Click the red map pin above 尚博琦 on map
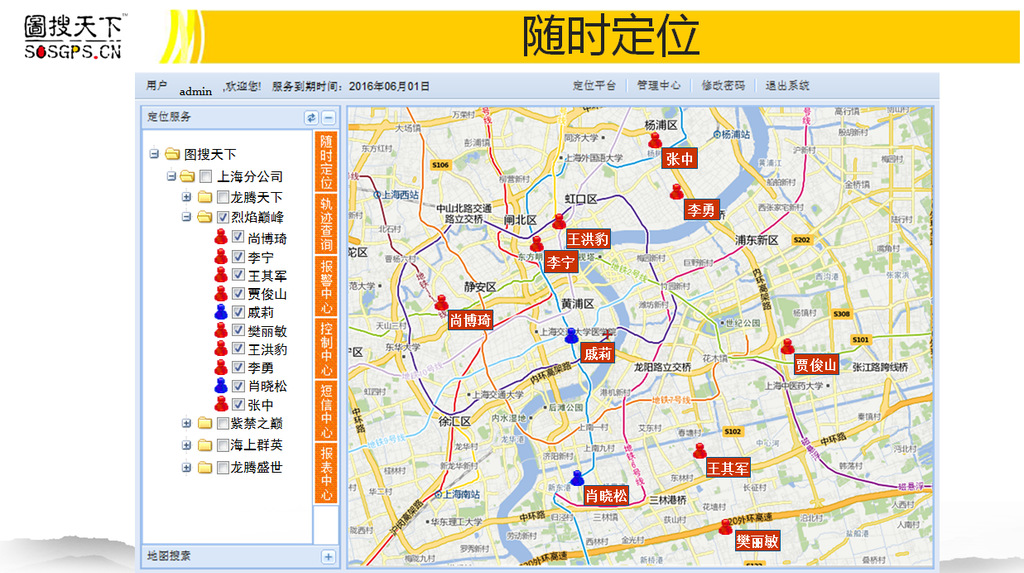Image resolution: width=1024 pixels, height=573 pixels. pos(441,302)
